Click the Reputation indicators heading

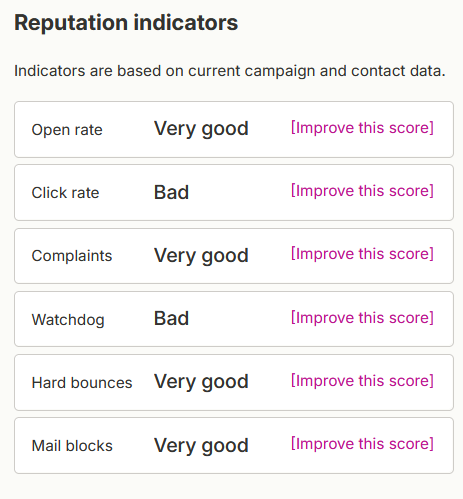[x=126, y=23]
